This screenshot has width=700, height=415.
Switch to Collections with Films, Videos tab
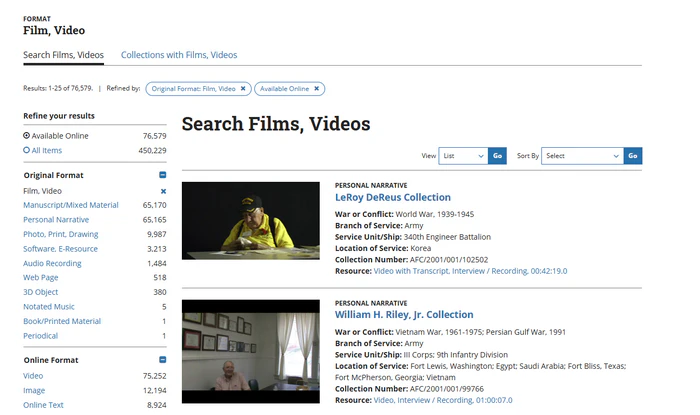(x=179, y=55)
